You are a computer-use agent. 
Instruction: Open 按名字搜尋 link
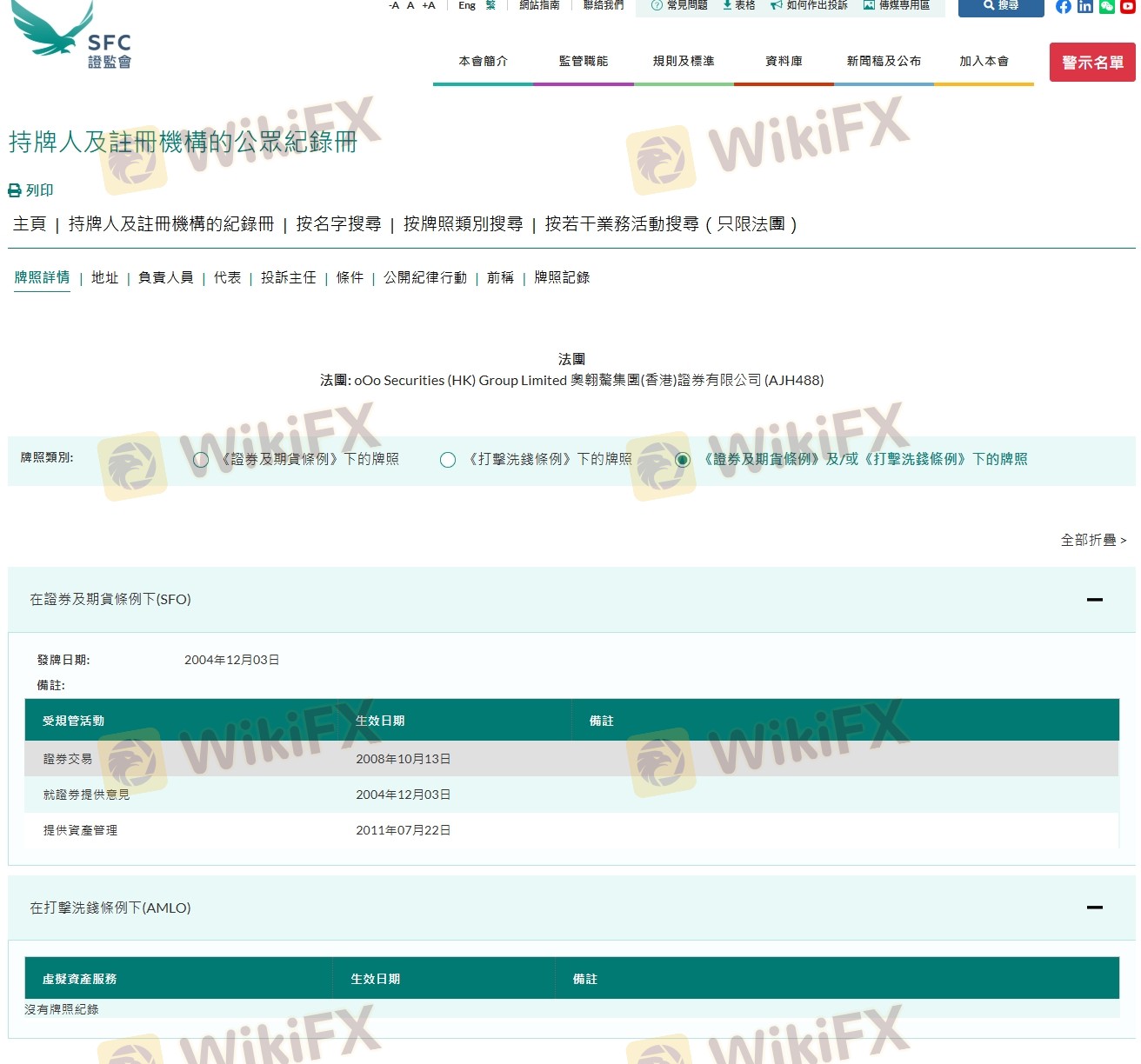[x=338, y=224]
